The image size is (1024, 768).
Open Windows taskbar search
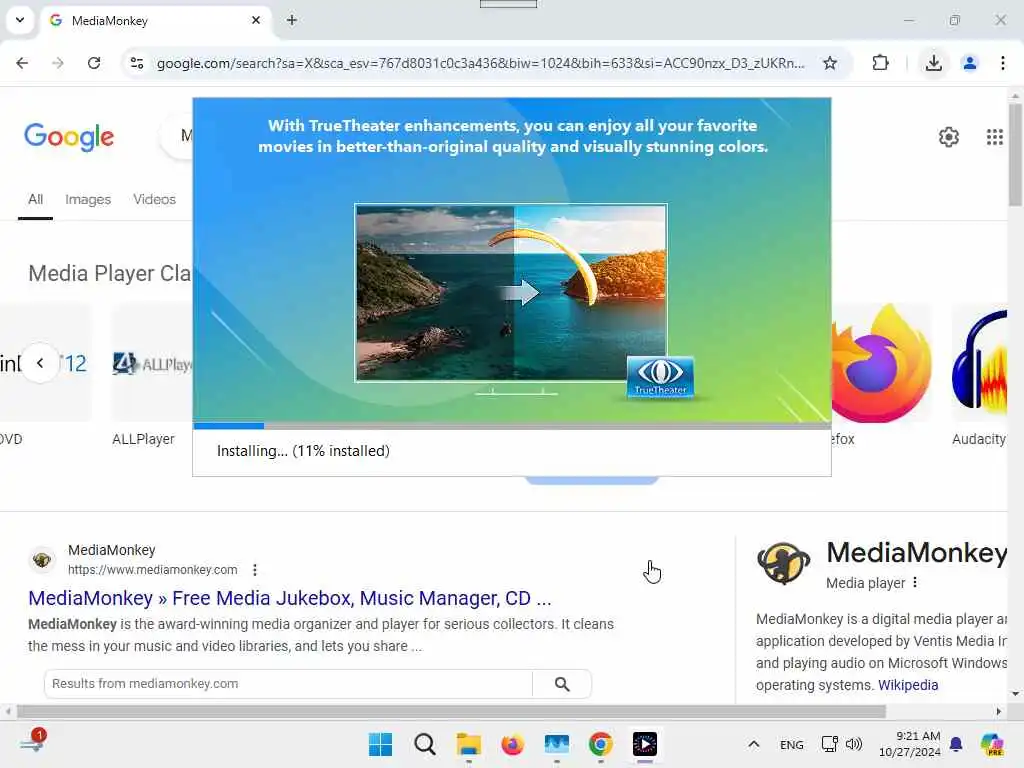pos(424,744)
